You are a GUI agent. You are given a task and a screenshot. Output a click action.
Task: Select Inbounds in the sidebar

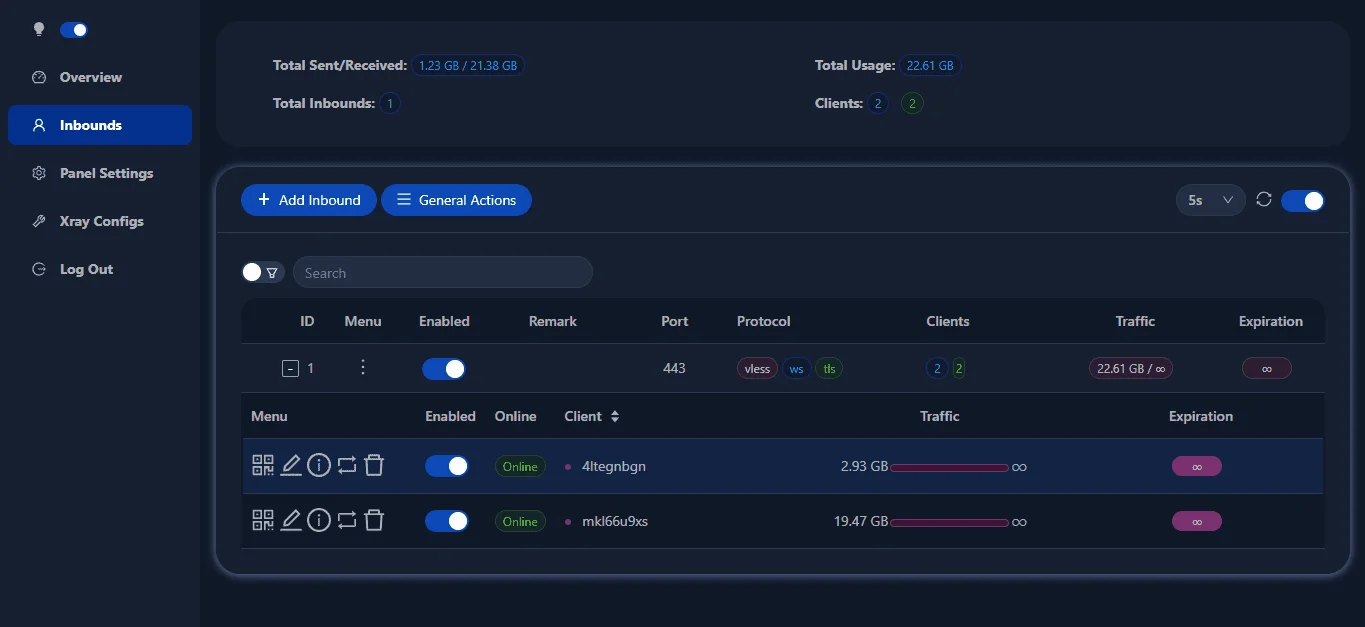pos(100,125)
